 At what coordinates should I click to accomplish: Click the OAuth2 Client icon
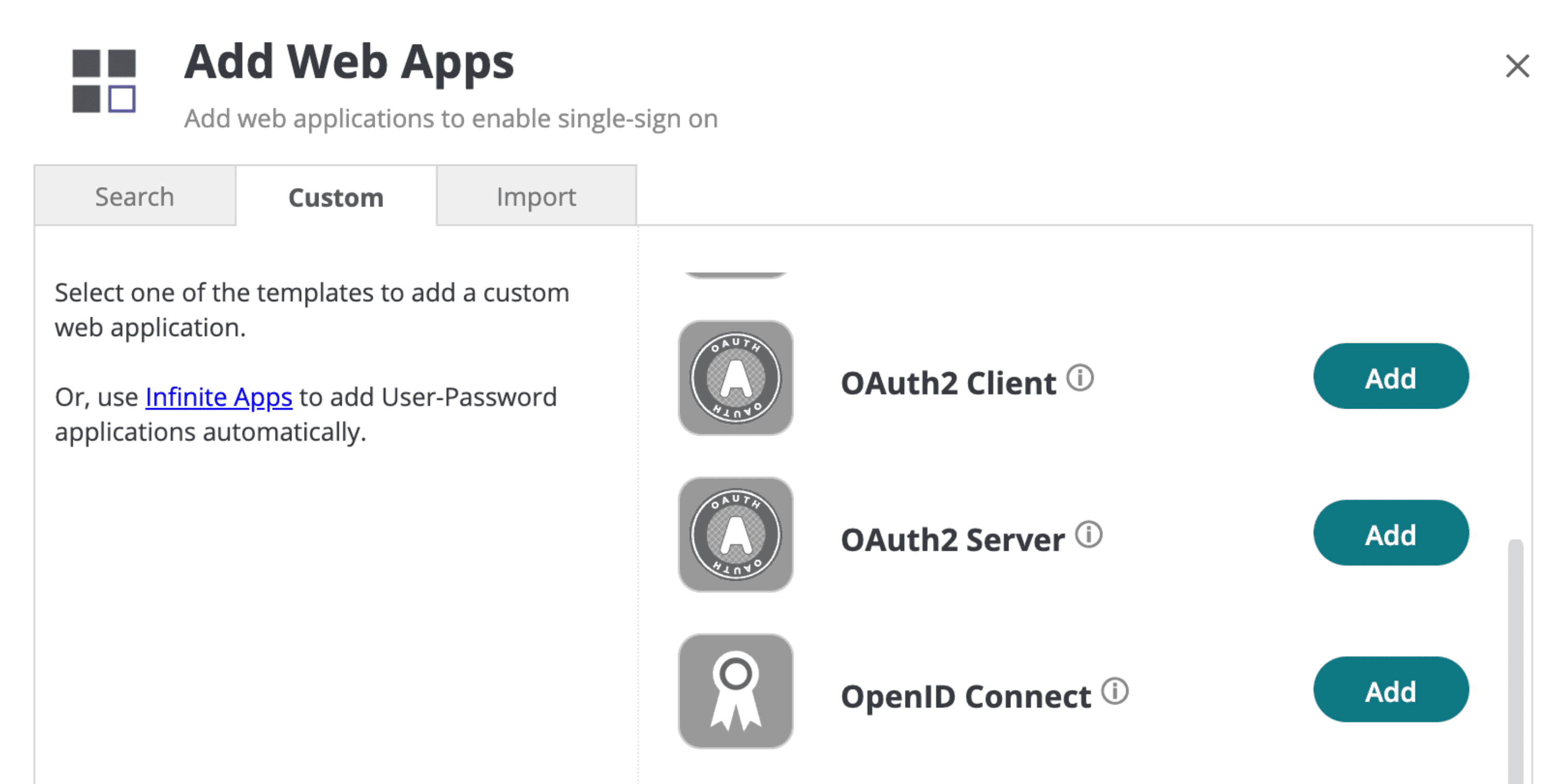pyautogui.click(x=738, y=378)
